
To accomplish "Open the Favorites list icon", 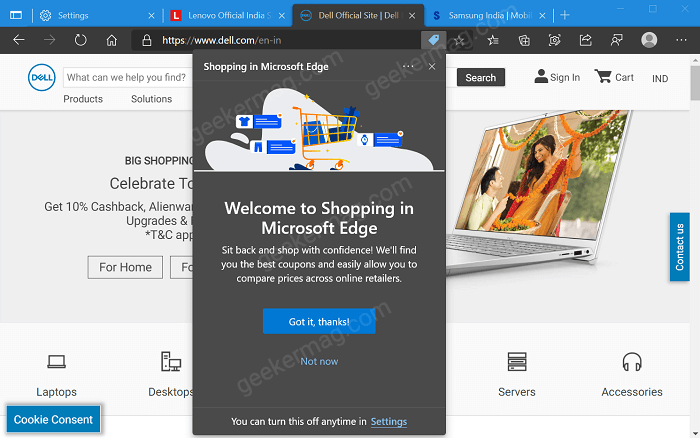I will (x=493, y=40).
